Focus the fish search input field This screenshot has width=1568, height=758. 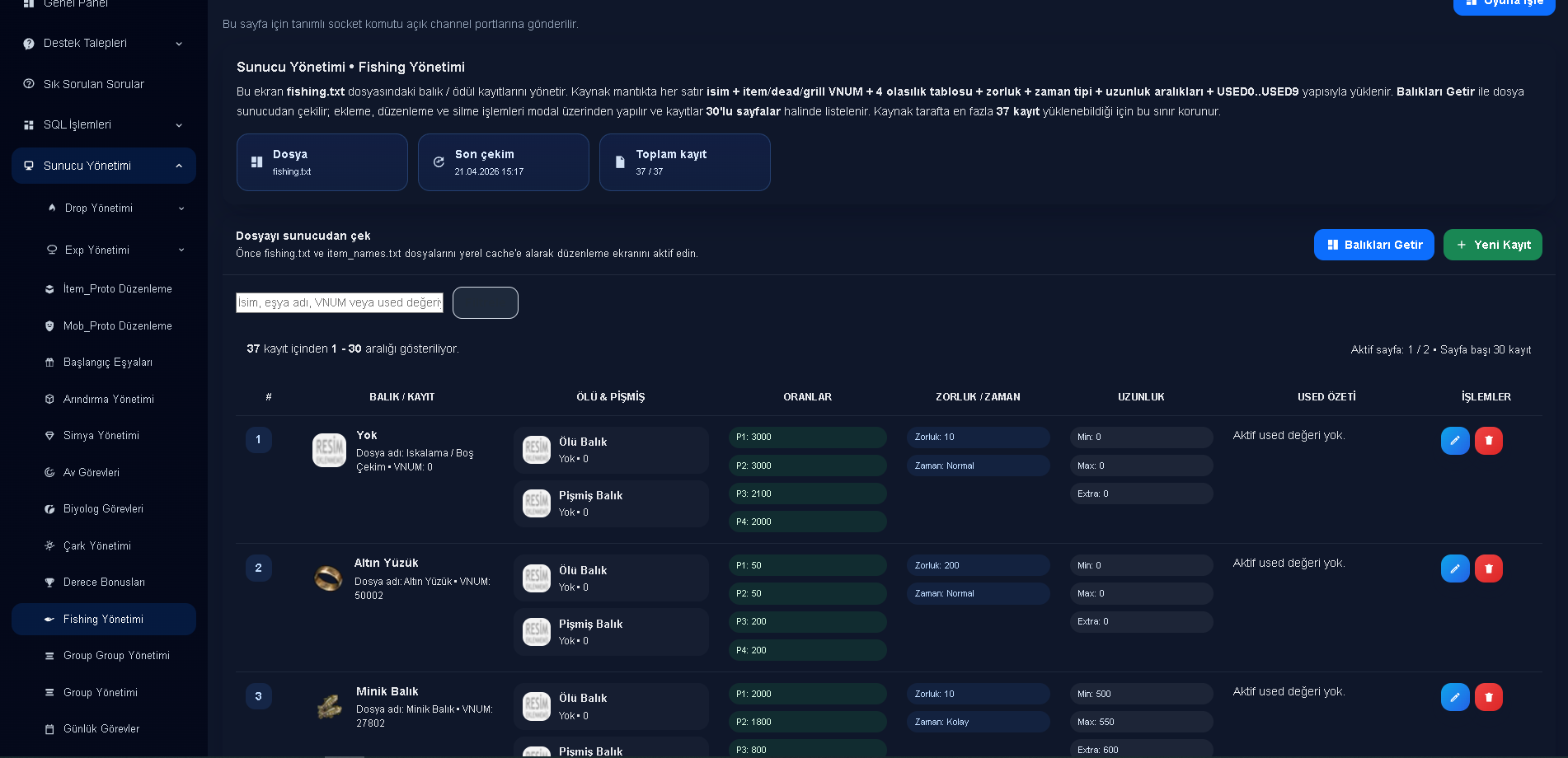click(x=340, y=302)
